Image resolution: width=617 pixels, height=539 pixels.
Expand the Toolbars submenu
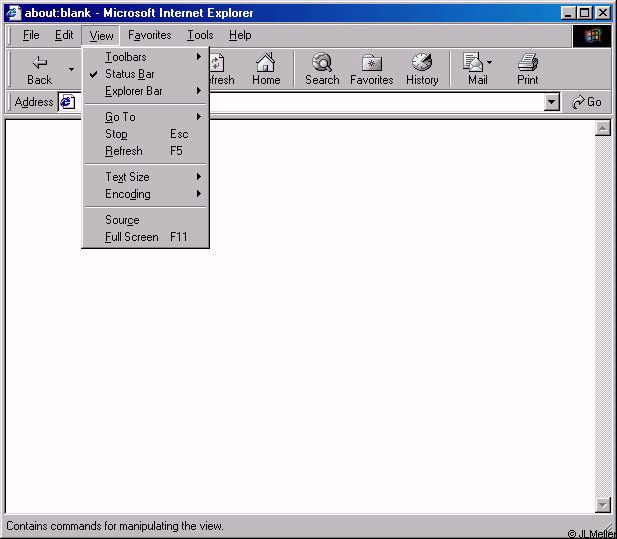click(x=126, y=57)
